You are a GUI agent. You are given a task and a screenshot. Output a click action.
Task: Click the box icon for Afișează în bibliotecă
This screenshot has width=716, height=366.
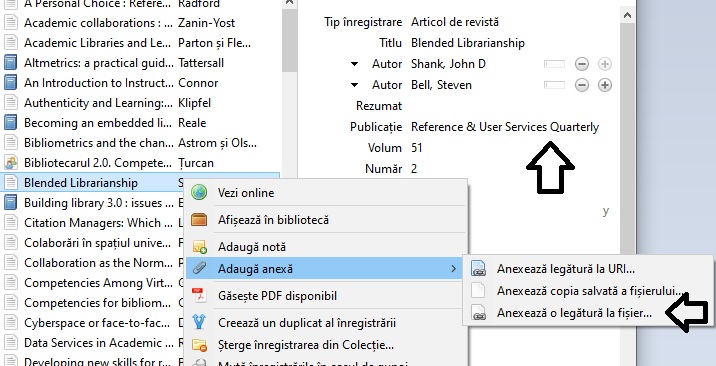[x=199, y=220]
